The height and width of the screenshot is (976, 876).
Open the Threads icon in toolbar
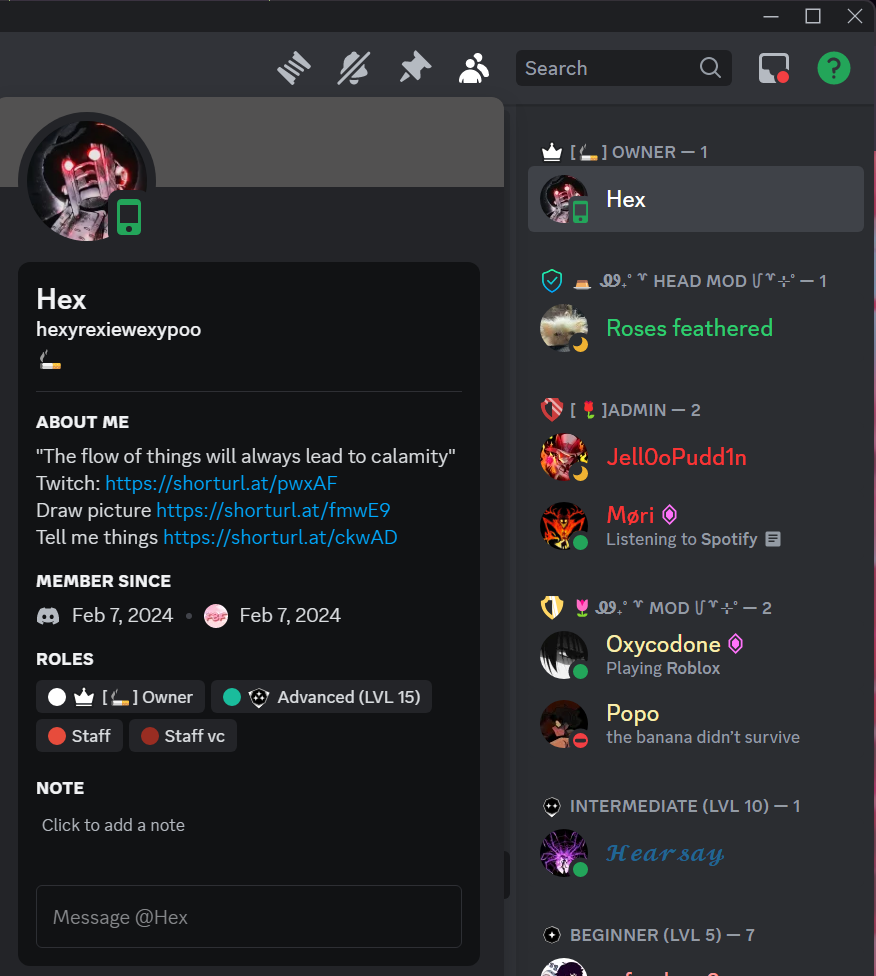(294, 68)
